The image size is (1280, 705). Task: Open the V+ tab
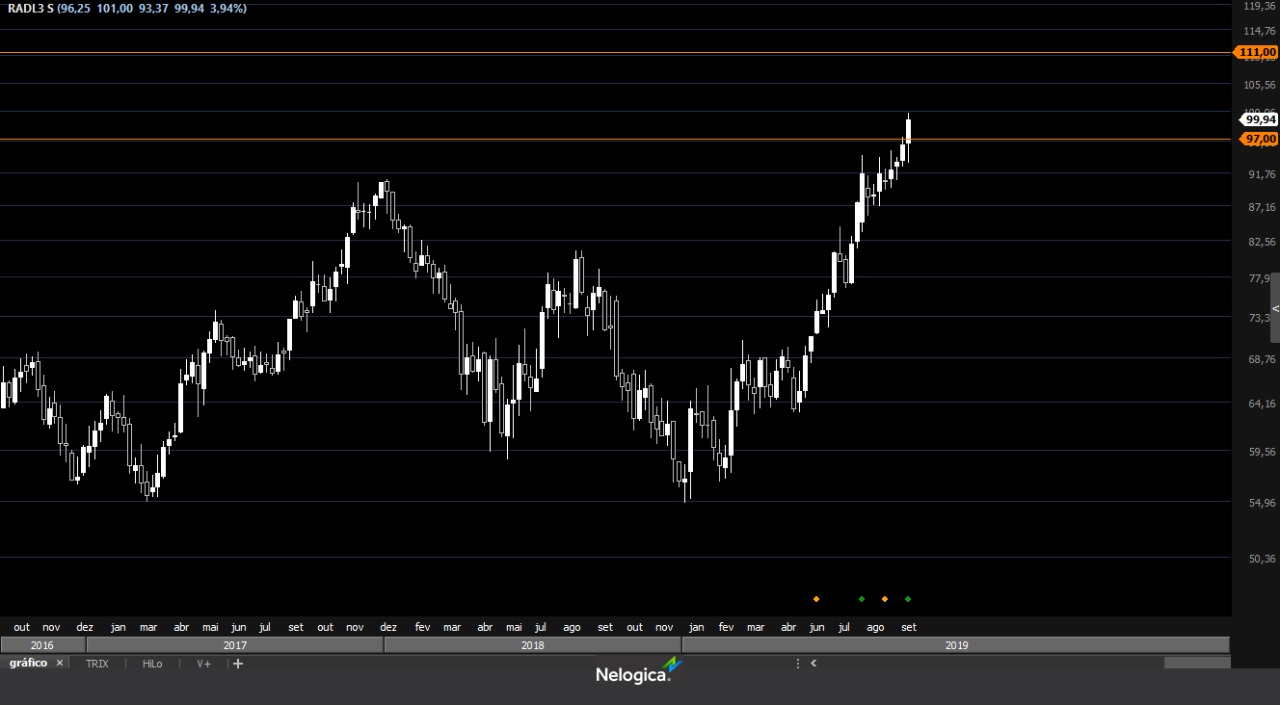pos(204,663)
